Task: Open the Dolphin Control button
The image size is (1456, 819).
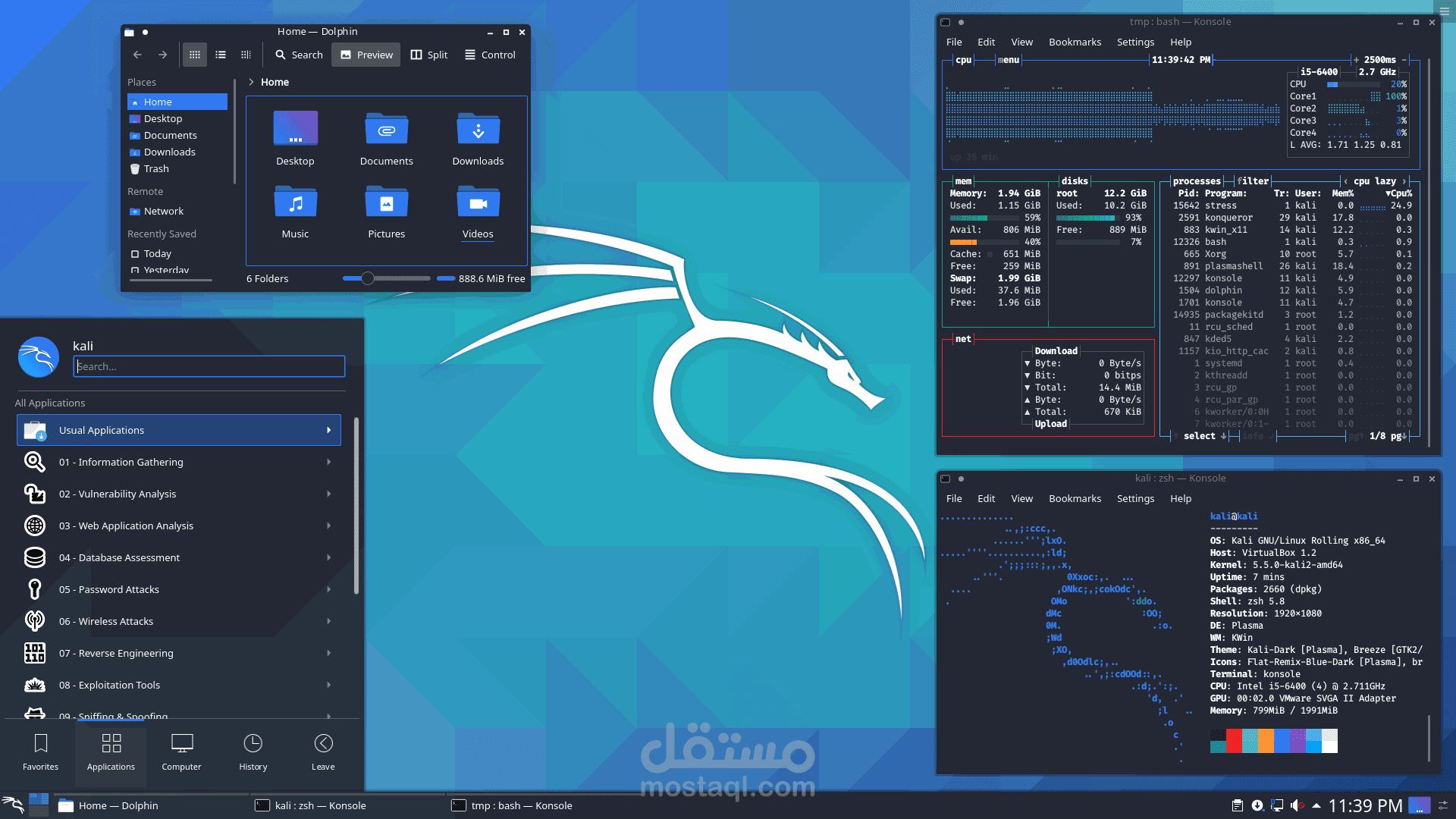Action: [490, 55]
